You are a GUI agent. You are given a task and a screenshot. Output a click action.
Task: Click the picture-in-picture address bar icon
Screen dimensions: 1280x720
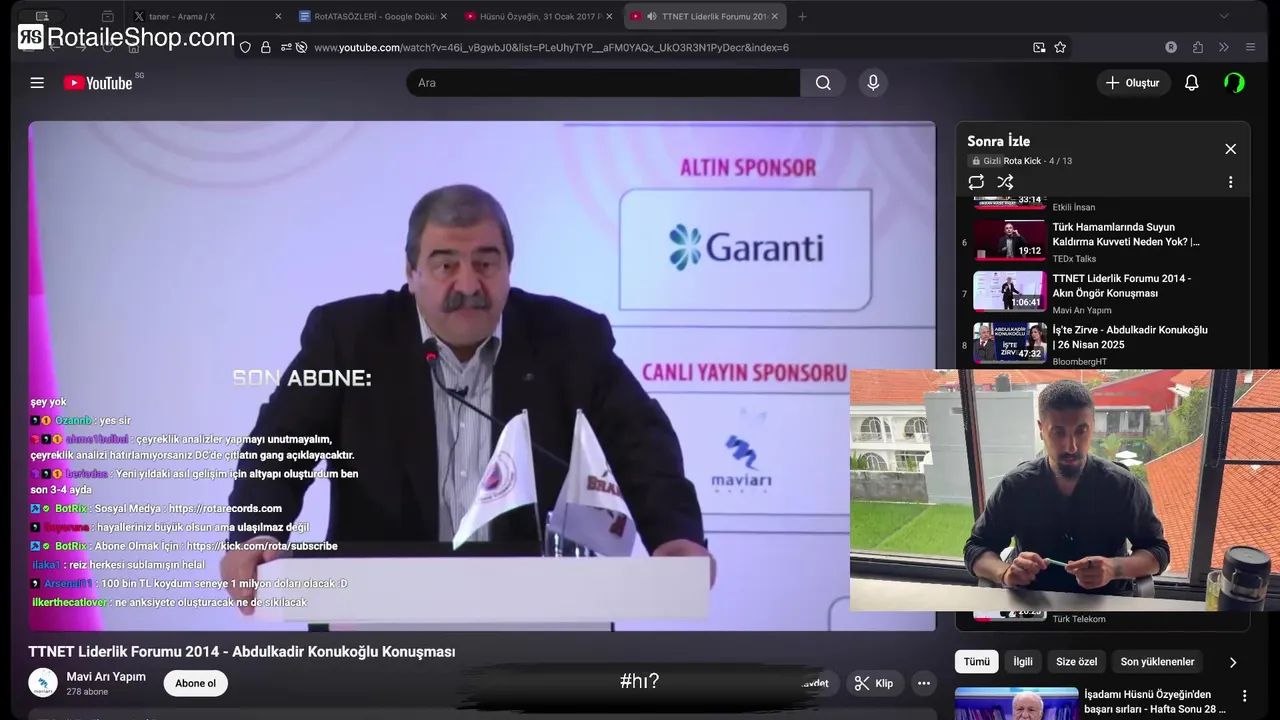click(x=1039, y=47)
